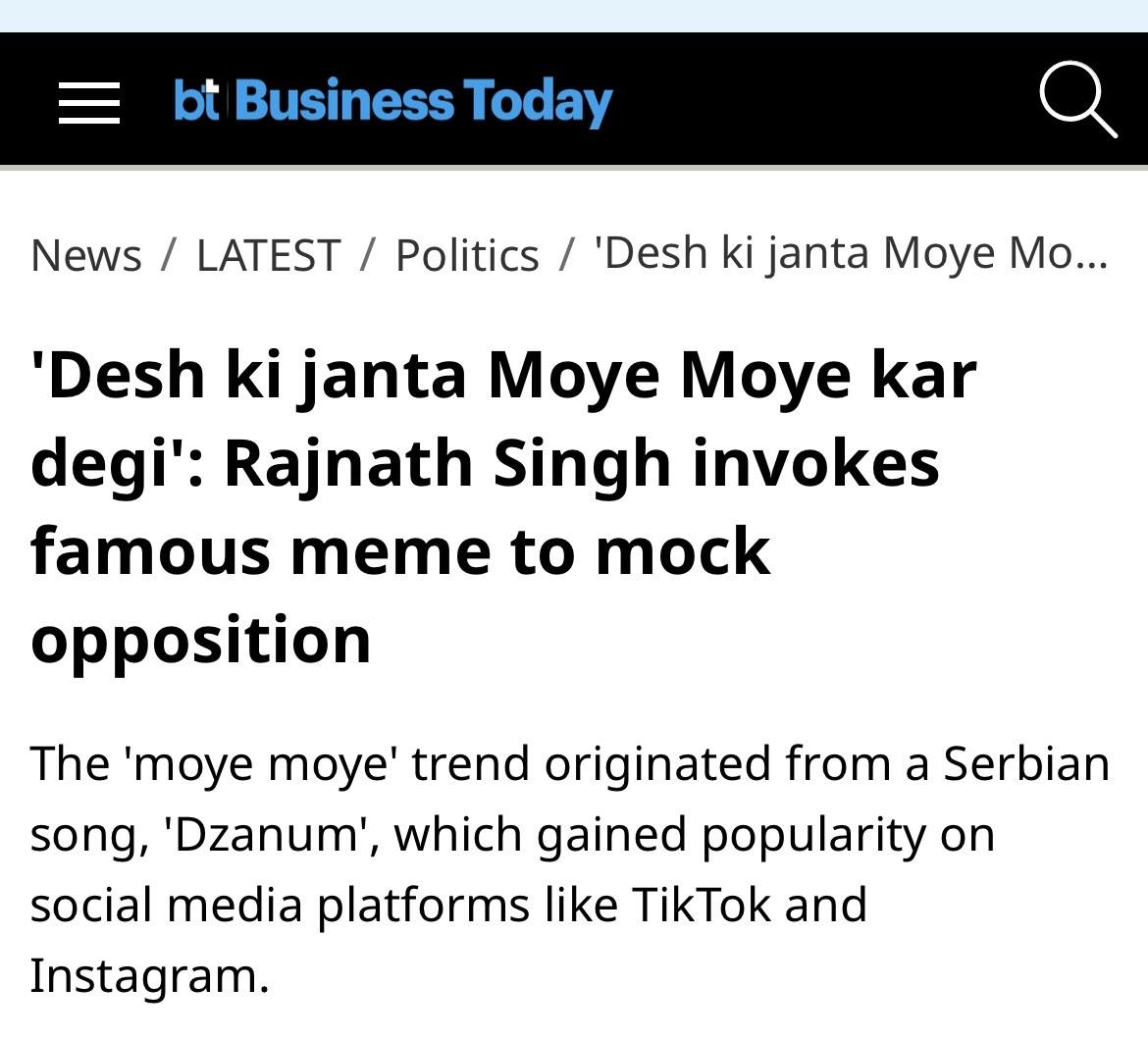Viewport: 1148px width, 1039px height.
Task: Click the slash separator after Politics
Action: [x=566, y=255]
